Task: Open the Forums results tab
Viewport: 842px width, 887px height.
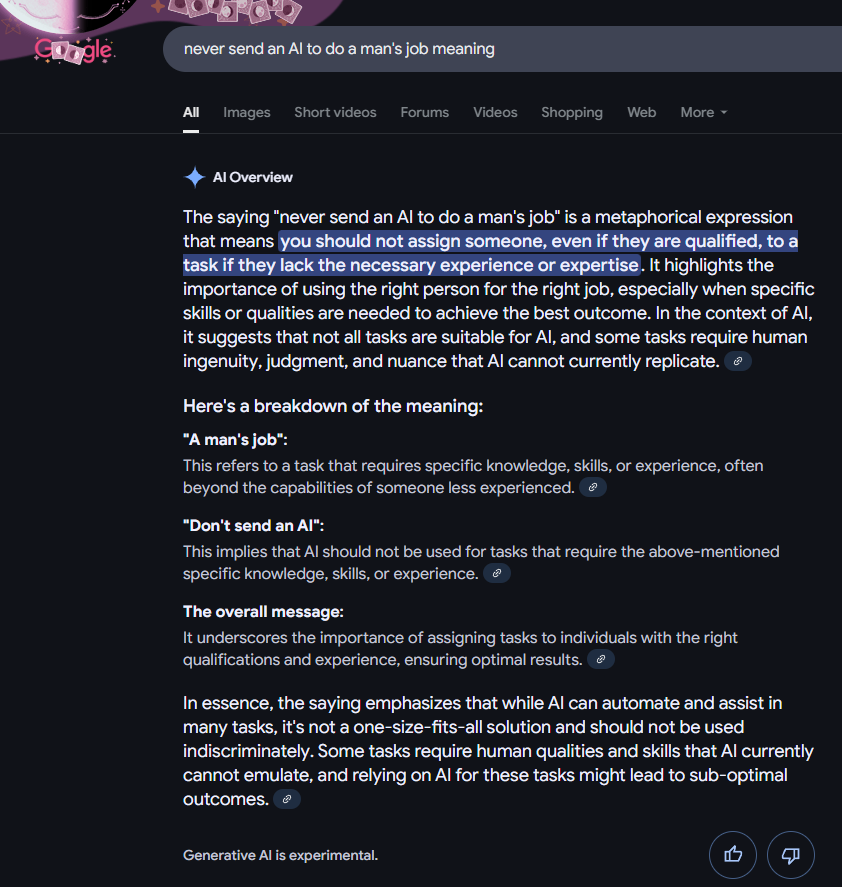Action: (424, 112)
